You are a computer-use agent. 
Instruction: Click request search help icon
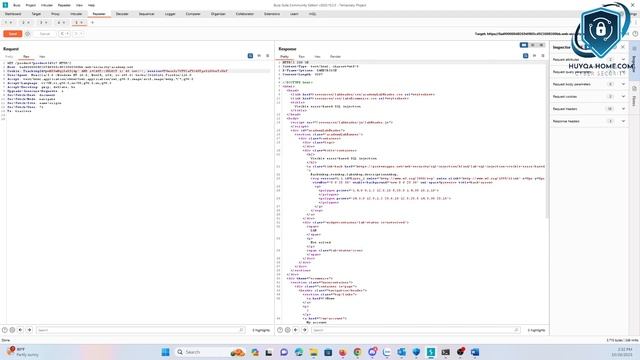(4, 330)
